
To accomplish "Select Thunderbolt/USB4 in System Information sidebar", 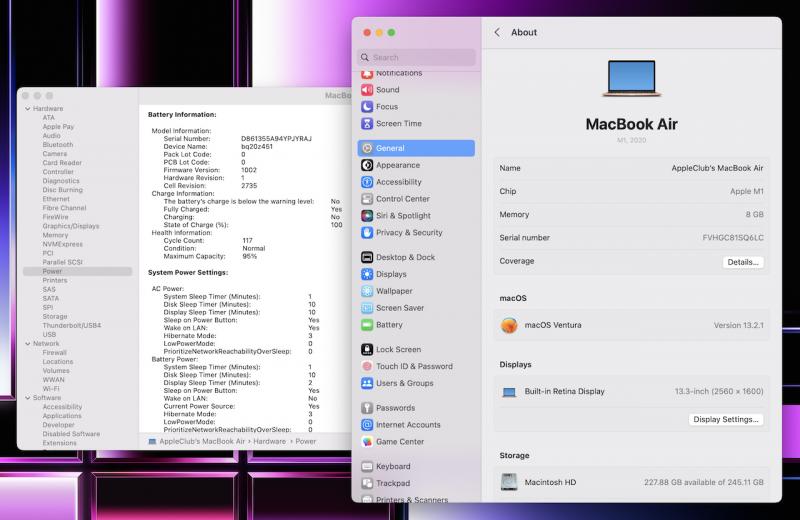I will click(x=71, y=325).
